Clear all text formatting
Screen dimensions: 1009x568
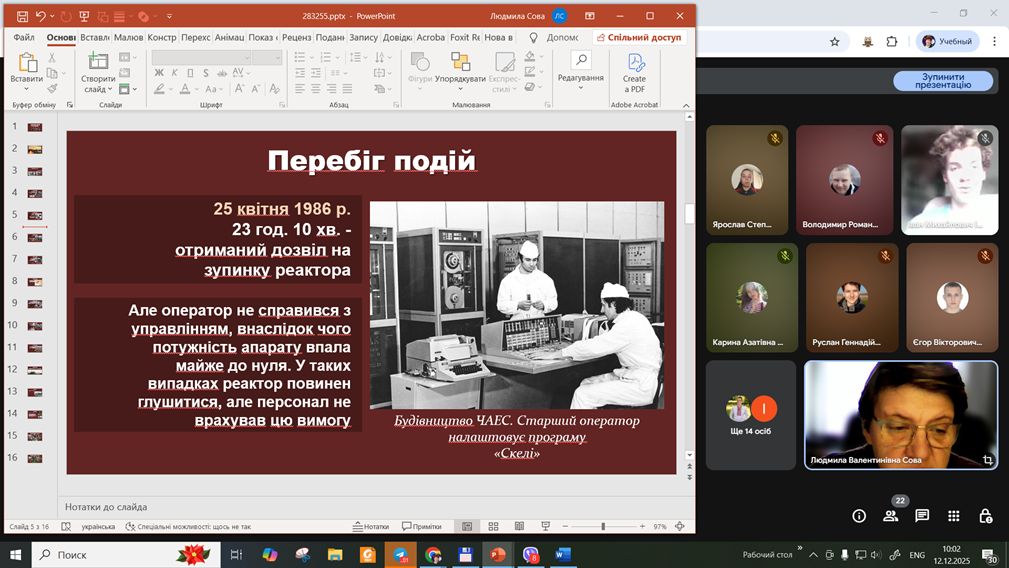(x=275, y=89)
